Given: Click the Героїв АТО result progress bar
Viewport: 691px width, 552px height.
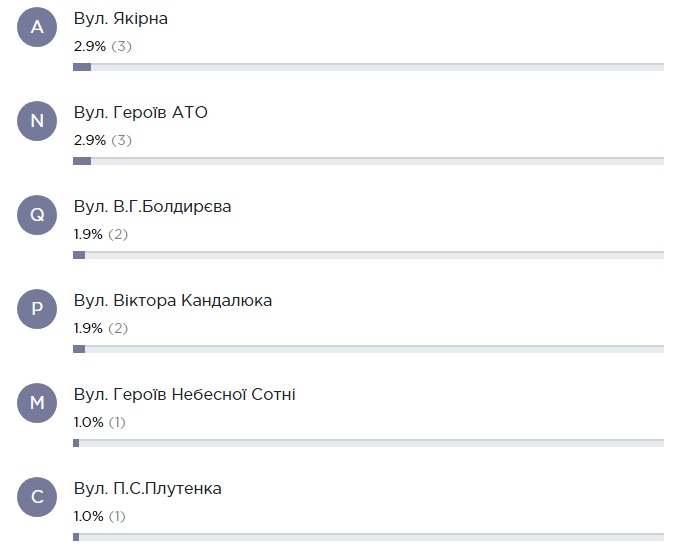Looking at the screenshot, I should [368, 161].
